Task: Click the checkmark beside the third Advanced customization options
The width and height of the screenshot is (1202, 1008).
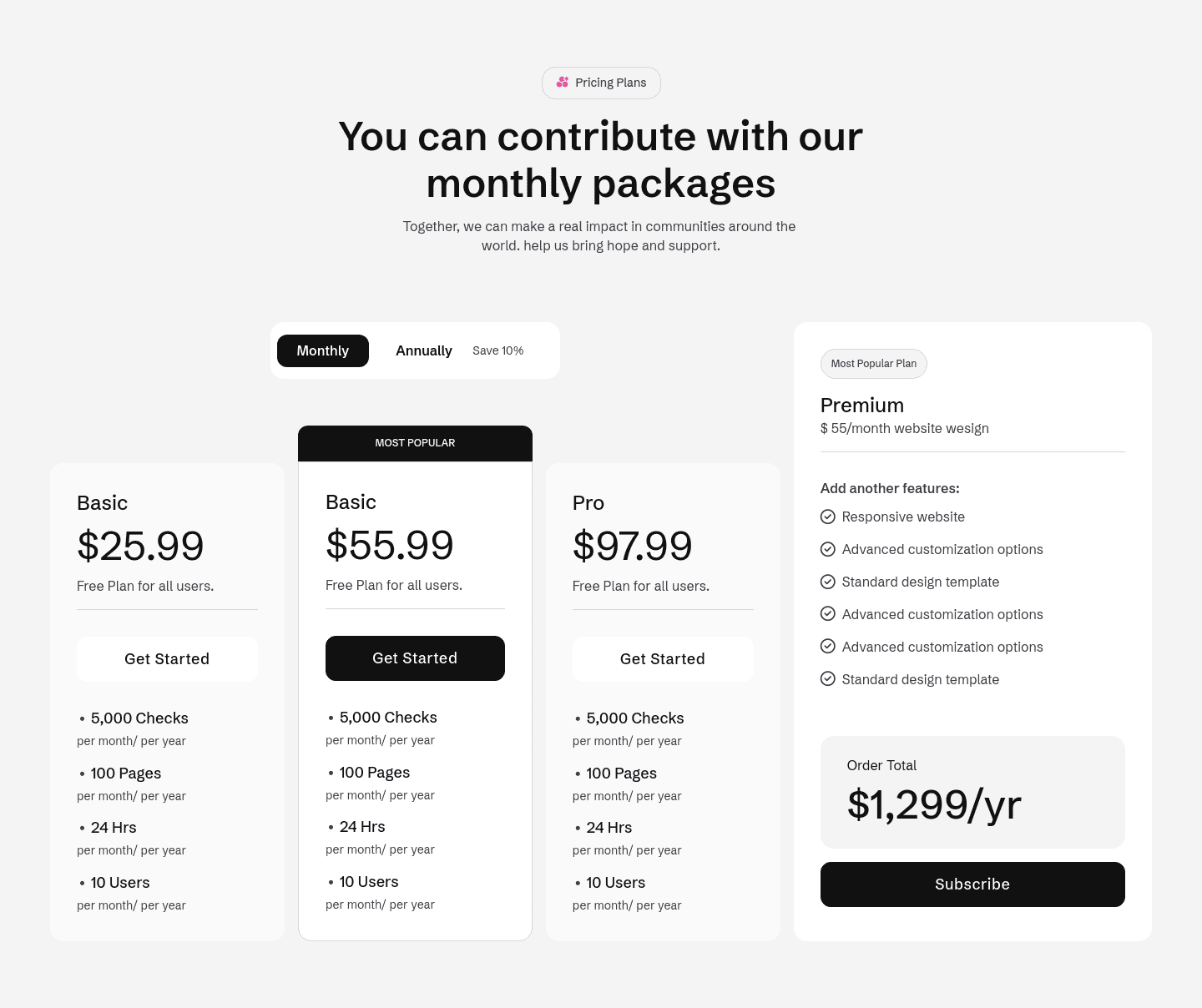Action: 828,647
